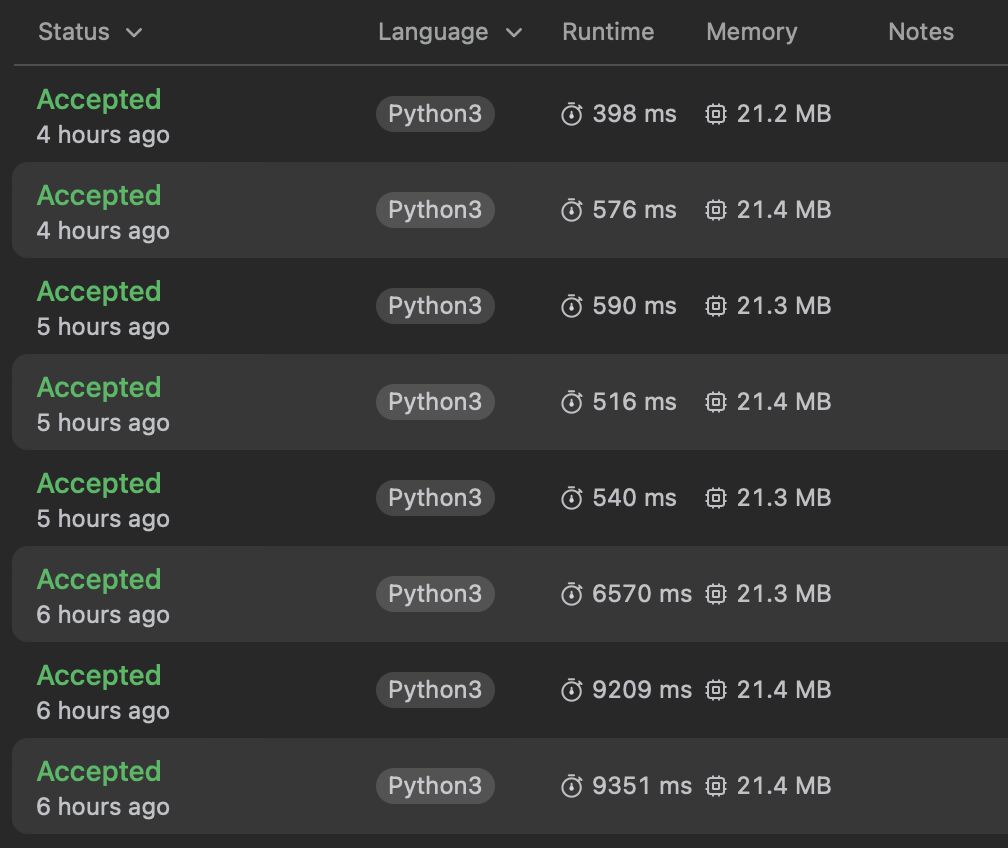This screenshot has width=1008, height=848.
Task: Click the stopwatch icon next to 6570 ms
Action: click(572, 594)
